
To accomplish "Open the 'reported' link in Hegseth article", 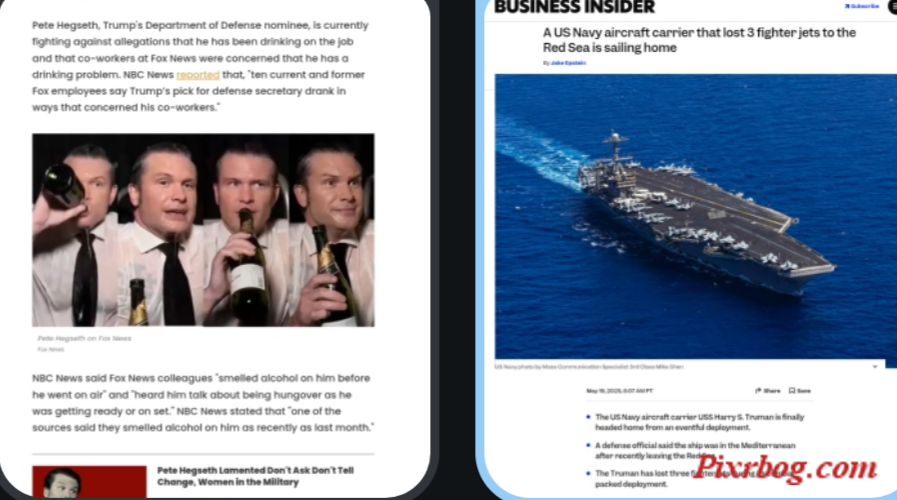I will tap(198, 75).
